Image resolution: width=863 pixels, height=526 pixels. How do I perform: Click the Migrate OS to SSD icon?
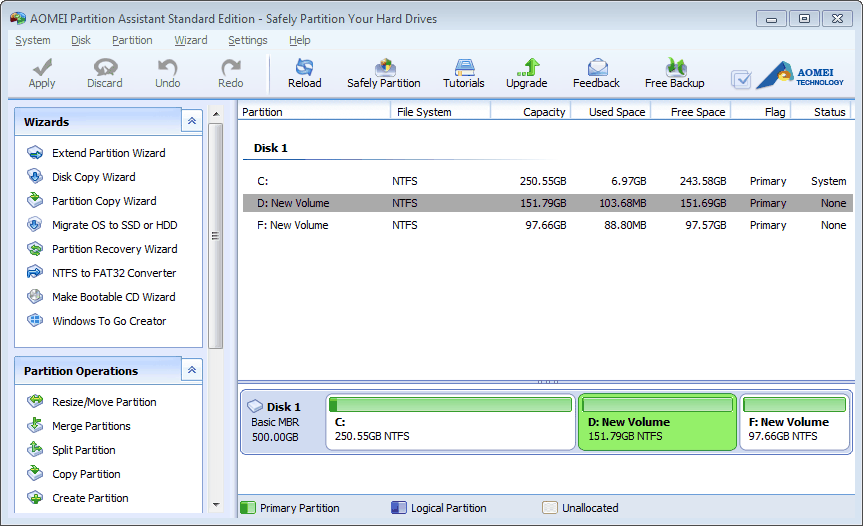35,224
